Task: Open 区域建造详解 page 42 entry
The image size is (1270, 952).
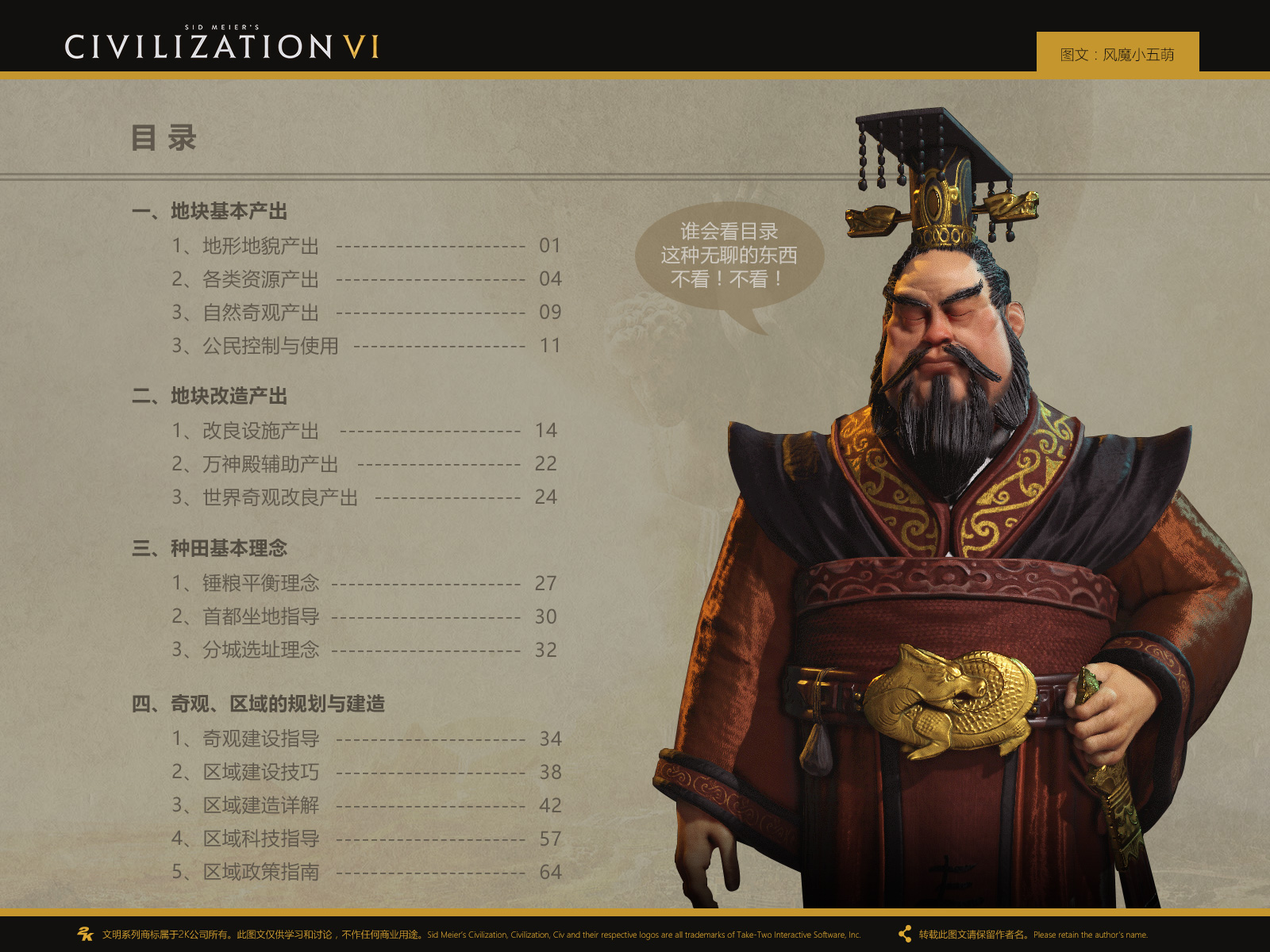Action: coord(366,805)
